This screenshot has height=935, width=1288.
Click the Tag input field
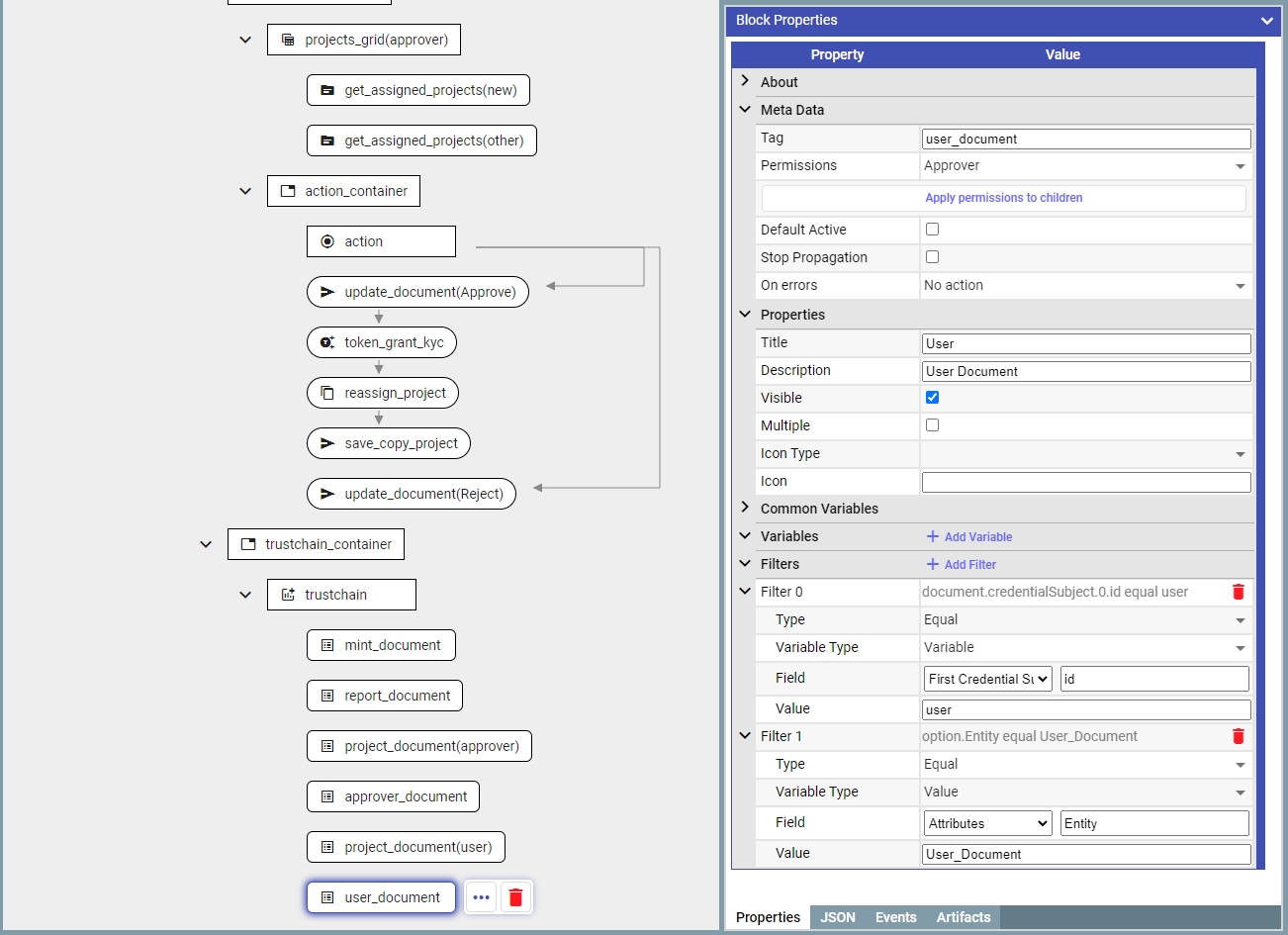(x=1085, y=140)
